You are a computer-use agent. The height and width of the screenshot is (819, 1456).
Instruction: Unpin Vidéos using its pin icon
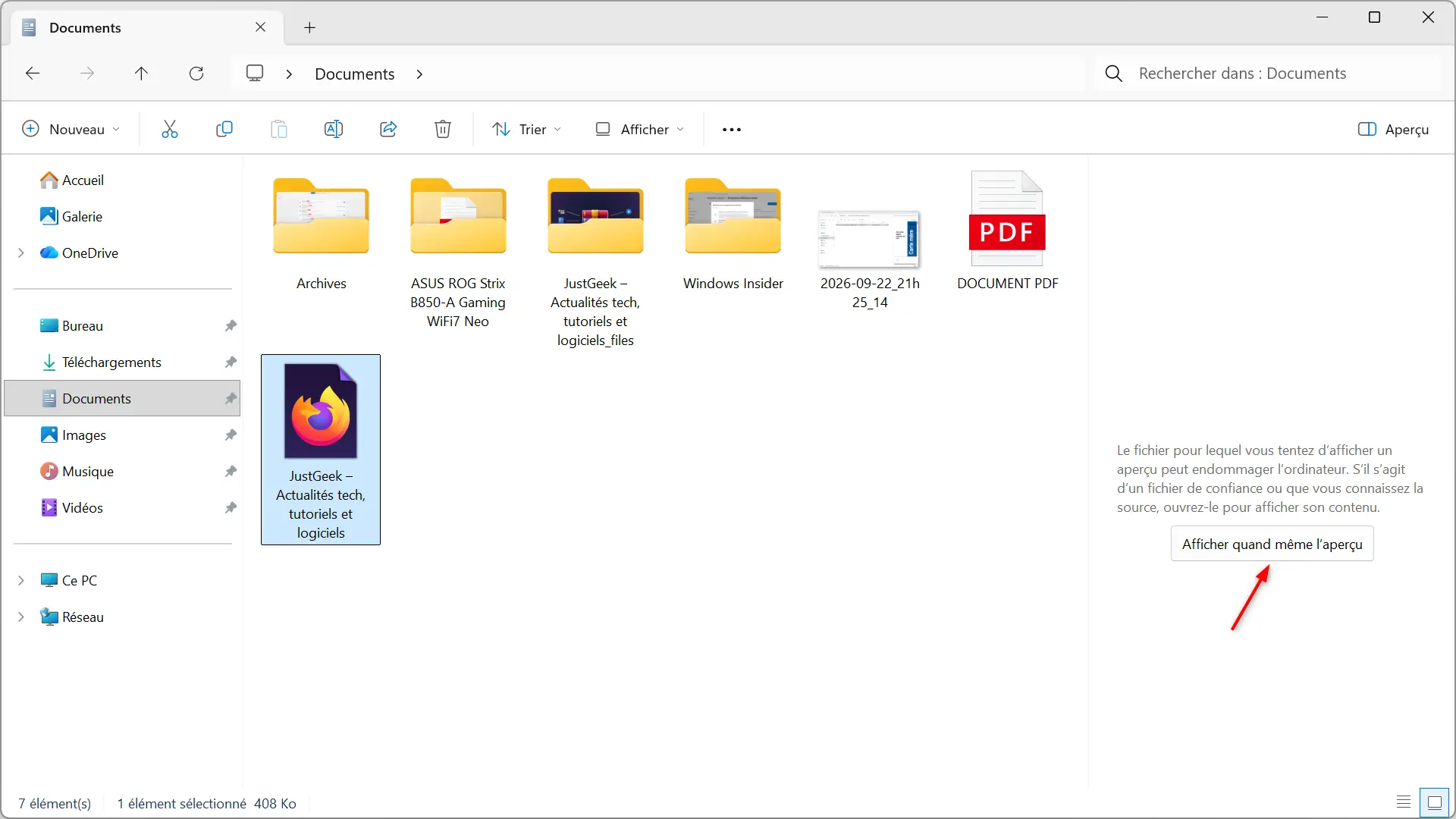point(231,507)
